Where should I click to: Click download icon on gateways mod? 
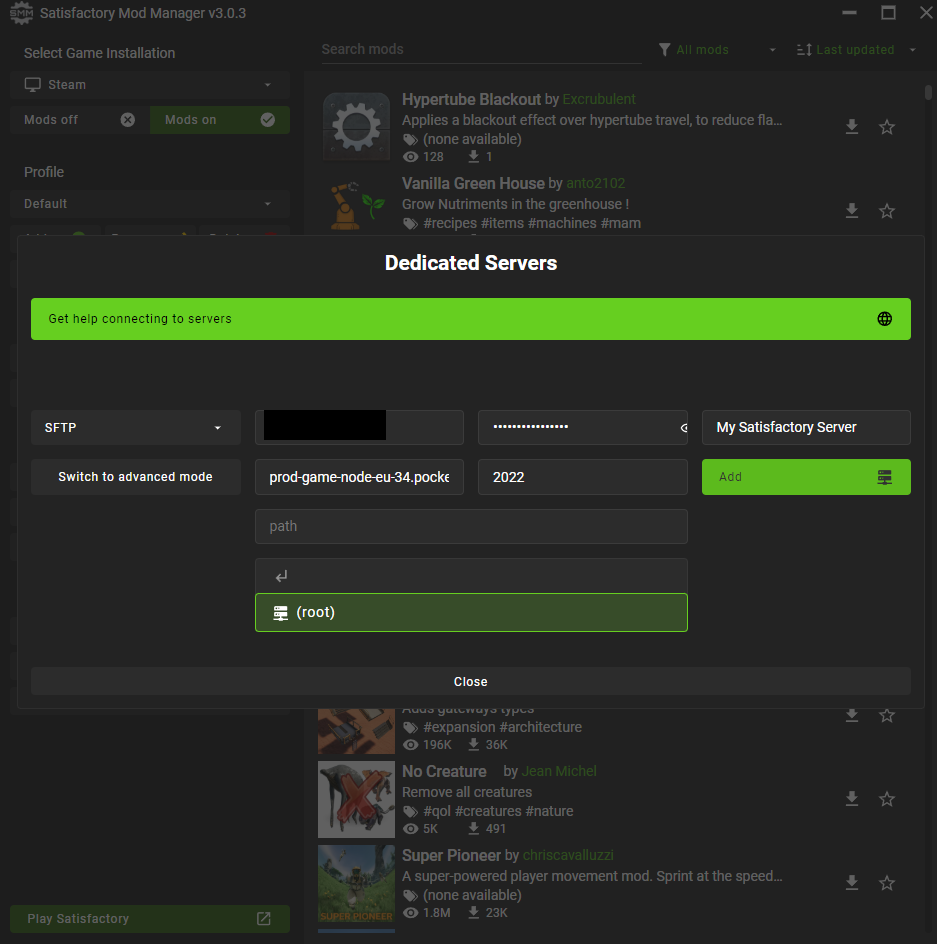click(x=851, y=715)
